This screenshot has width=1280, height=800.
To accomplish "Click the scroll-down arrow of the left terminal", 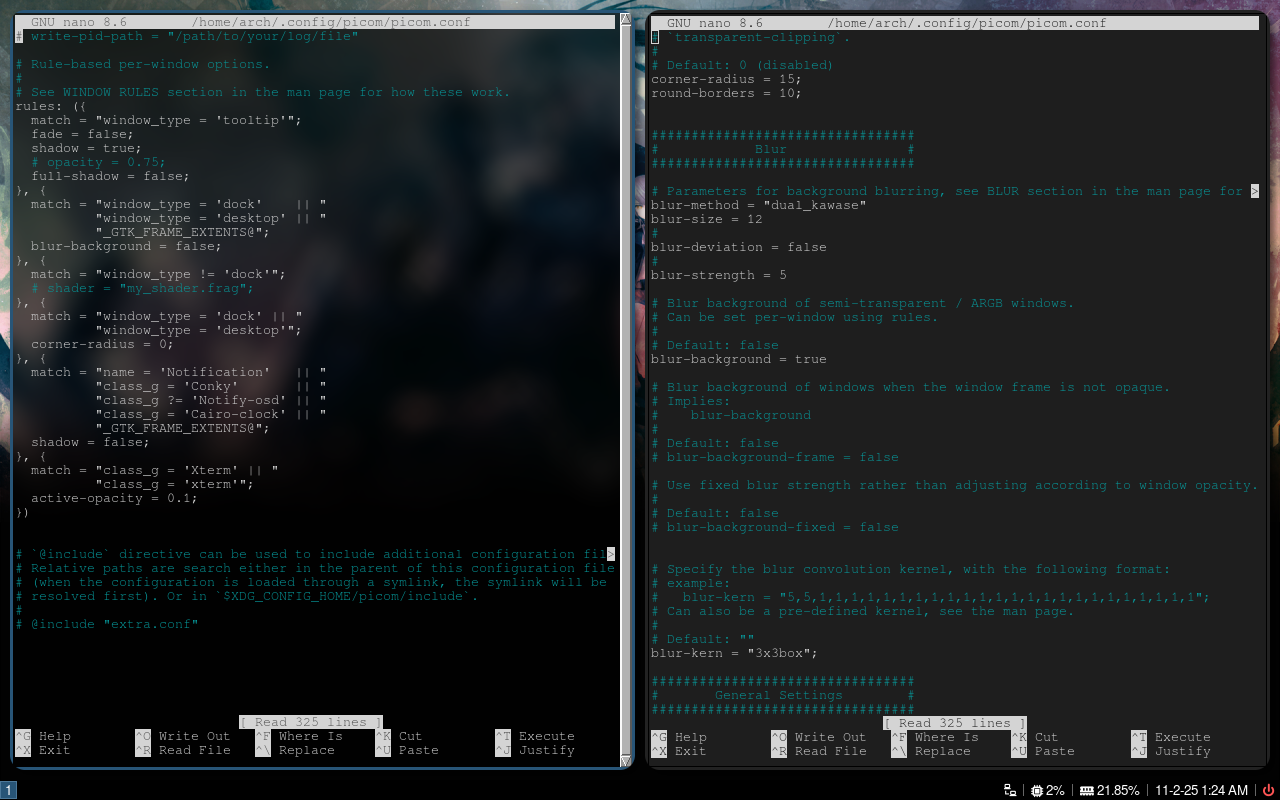I will [626, 762].
